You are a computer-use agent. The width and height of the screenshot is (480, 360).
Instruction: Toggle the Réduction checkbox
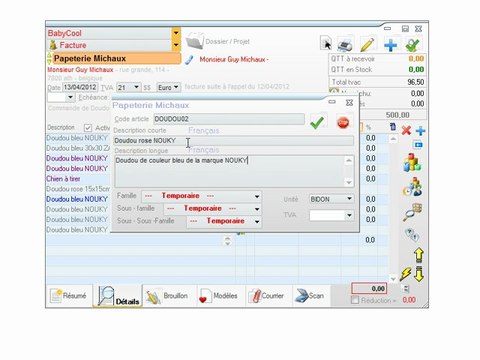coord(355,300)
